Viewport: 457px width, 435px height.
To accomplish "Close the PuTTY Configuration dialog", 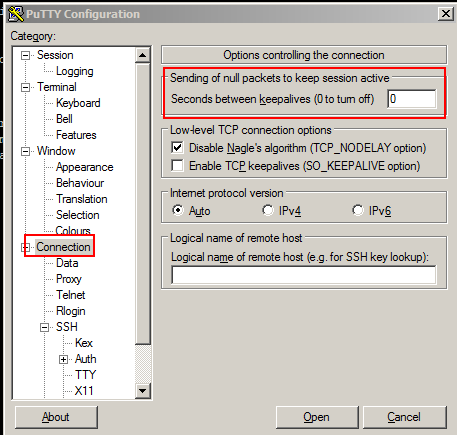I will [446, 14].
